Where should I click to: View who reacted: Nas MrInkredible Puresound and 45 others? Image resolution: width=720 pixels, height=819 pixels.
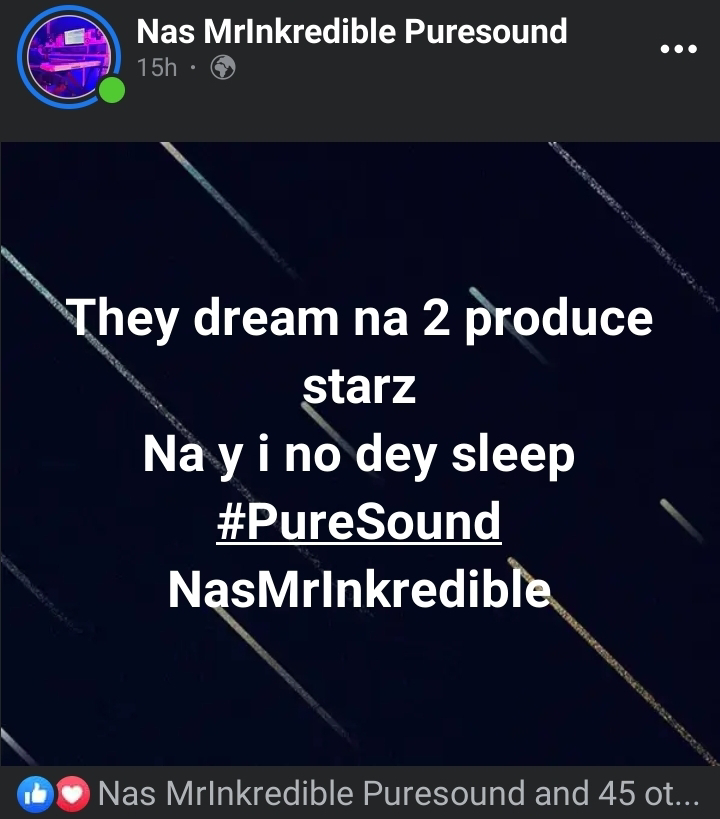(398, 793)
